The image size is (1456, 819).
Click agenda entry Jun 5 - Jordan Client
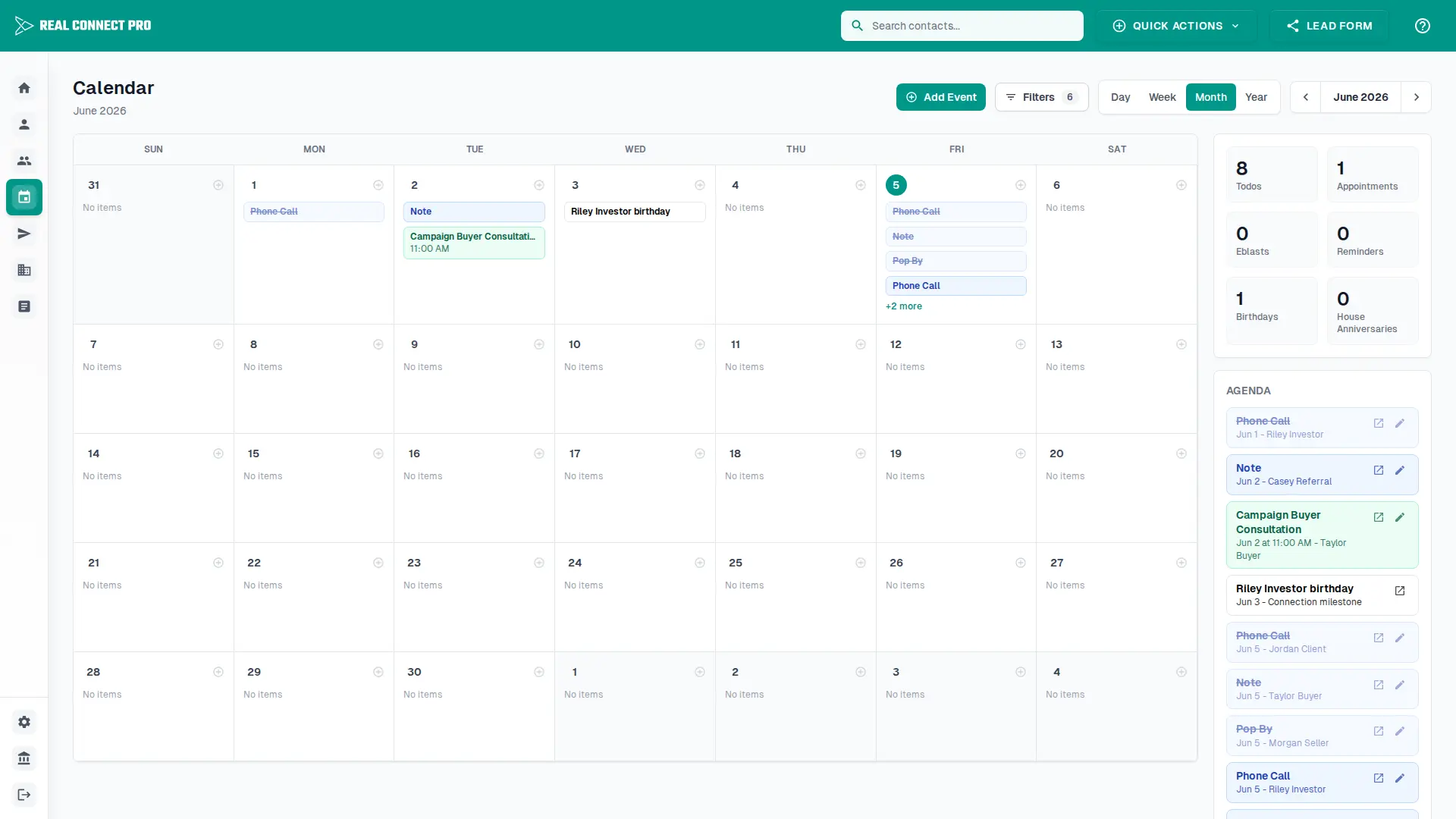coord(1322,642)
